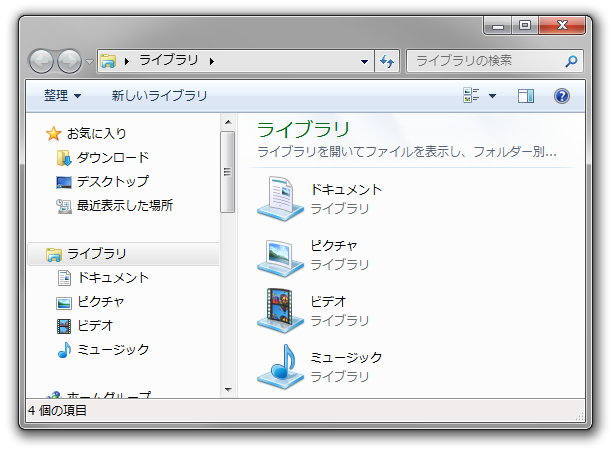Click the music note icon in the navigation tree

(64, 350)
